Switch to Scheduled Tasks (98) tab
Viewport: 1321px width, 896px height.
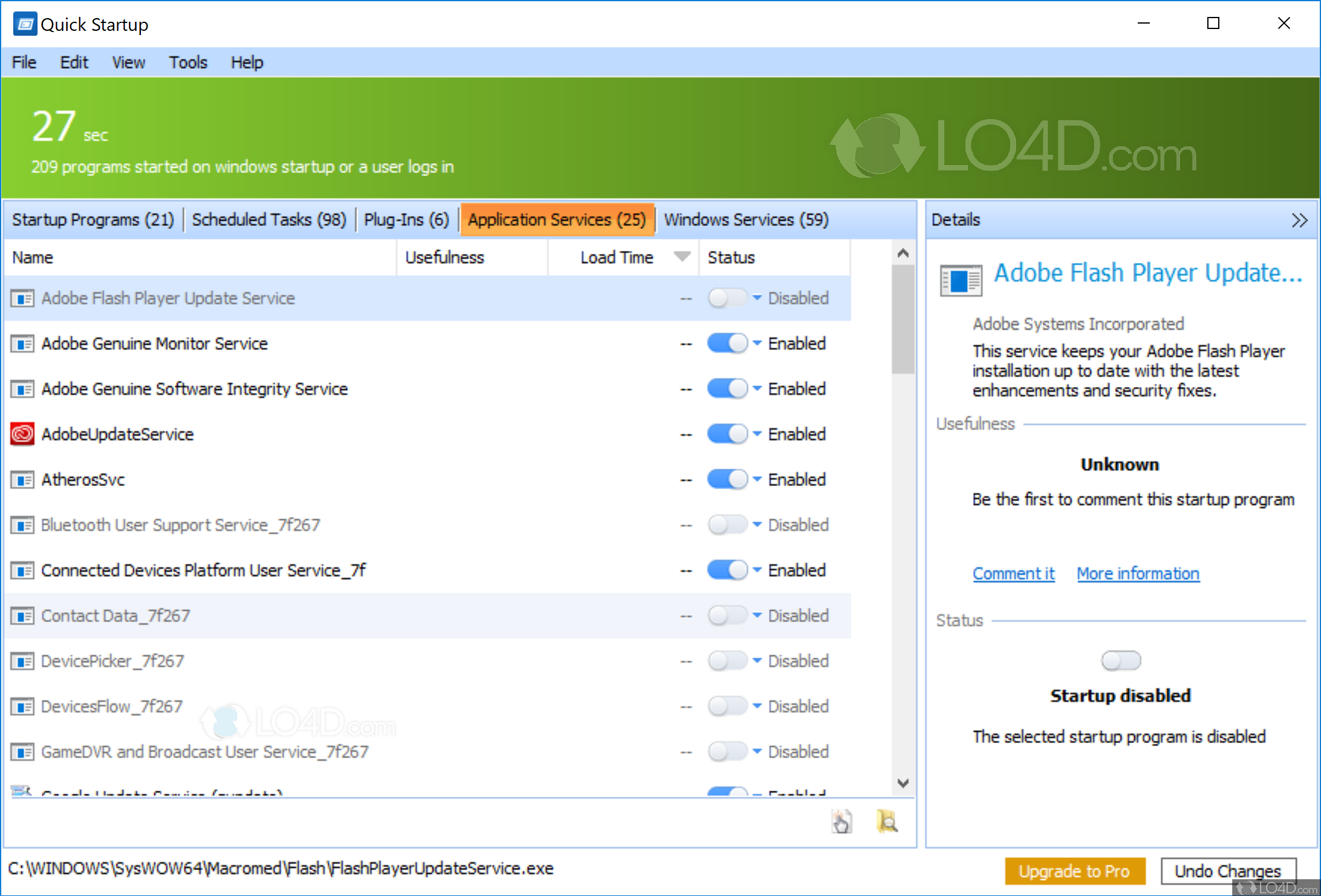pyautogui.click(x=269, y=219)
